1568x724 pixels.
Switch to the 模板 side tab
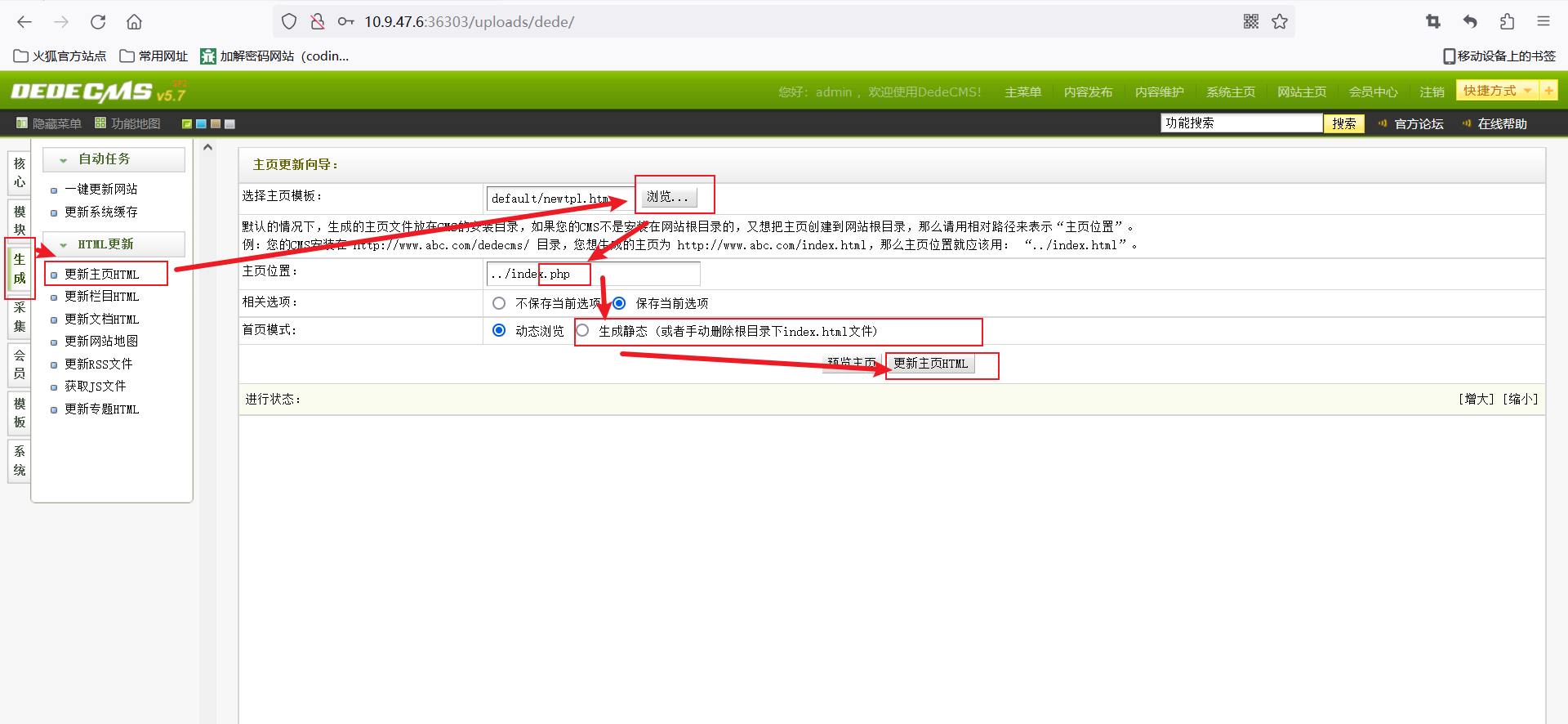click(20, 412)
